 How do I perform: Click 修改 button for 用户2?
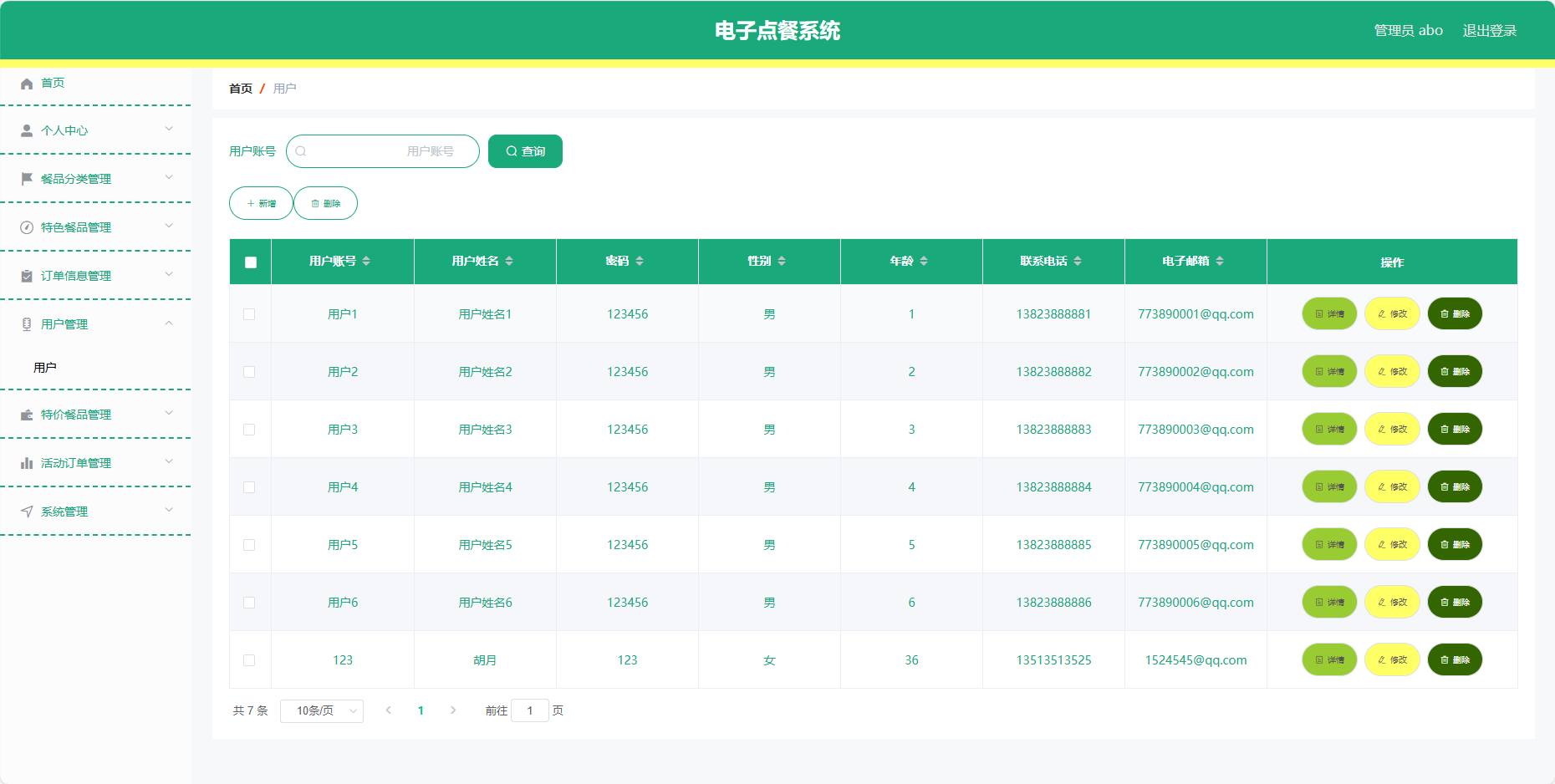(1392, 372)
